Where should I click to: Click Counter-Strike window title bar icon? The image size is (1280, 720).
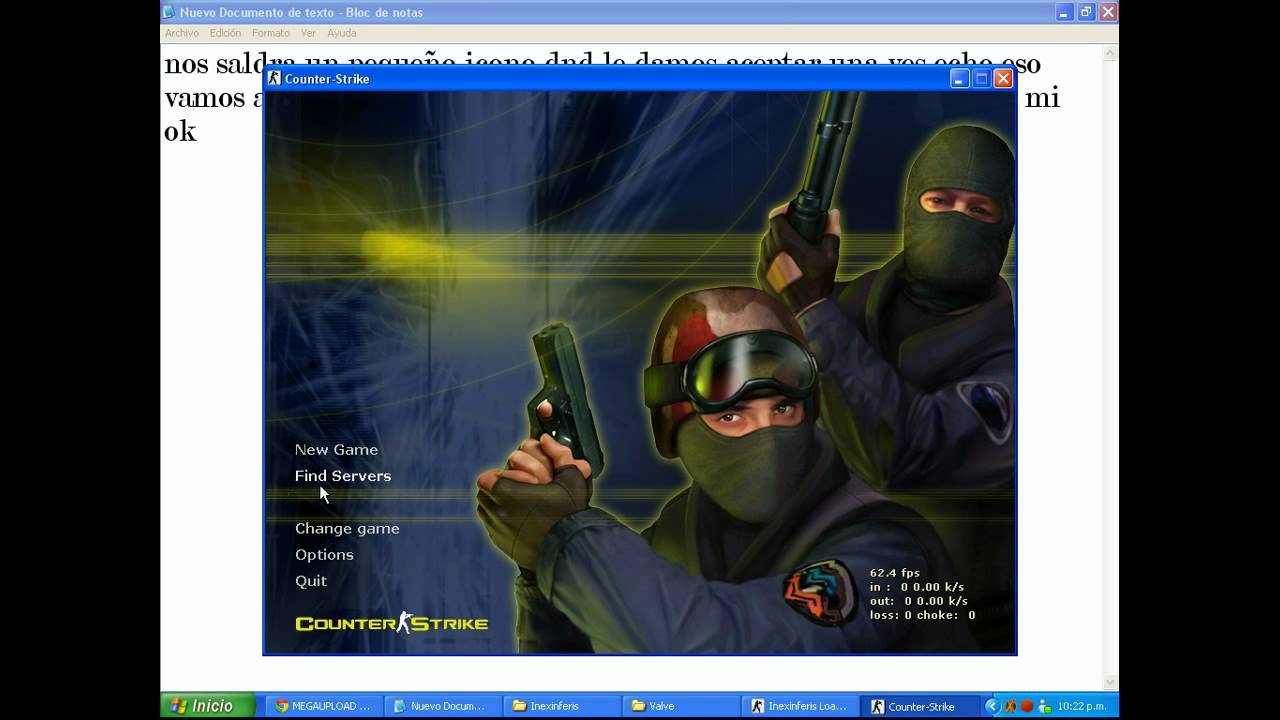click(x=274, y=78)
